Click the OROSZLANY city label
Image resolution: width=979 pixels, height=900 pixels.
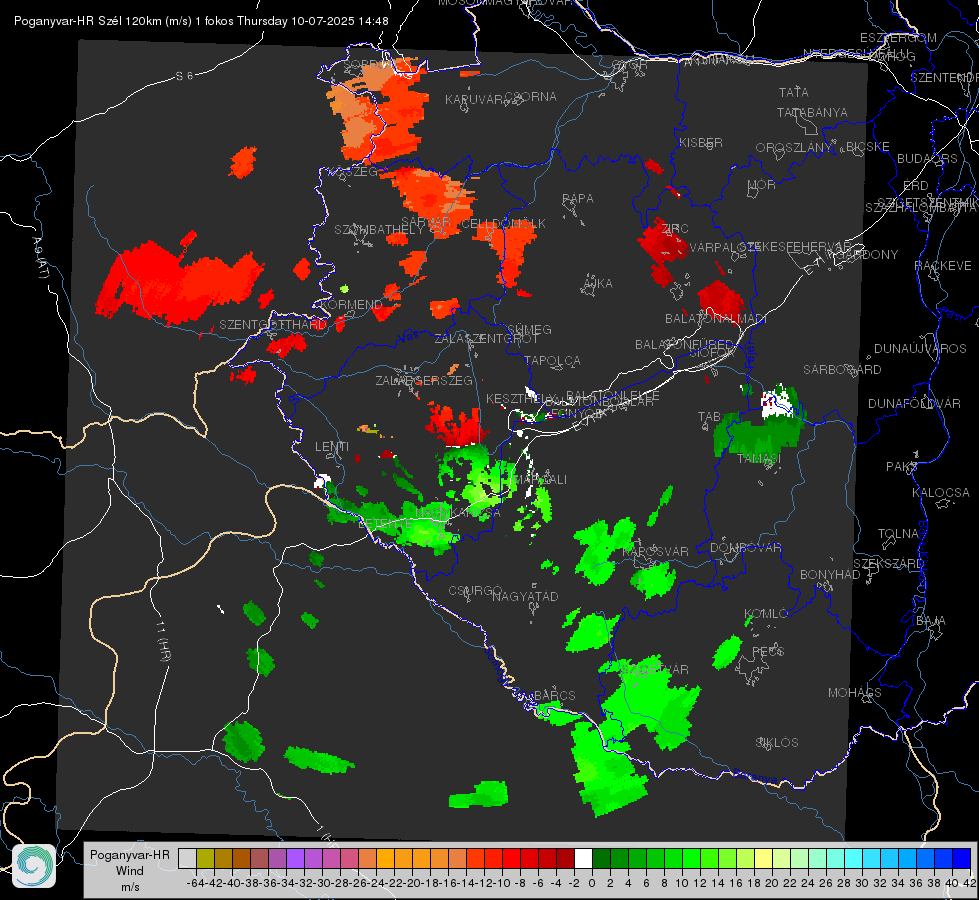[794, 147]
